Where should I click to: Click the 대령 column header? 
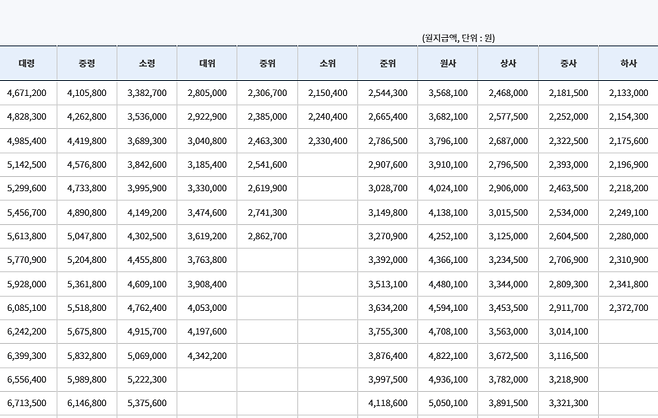27,62
